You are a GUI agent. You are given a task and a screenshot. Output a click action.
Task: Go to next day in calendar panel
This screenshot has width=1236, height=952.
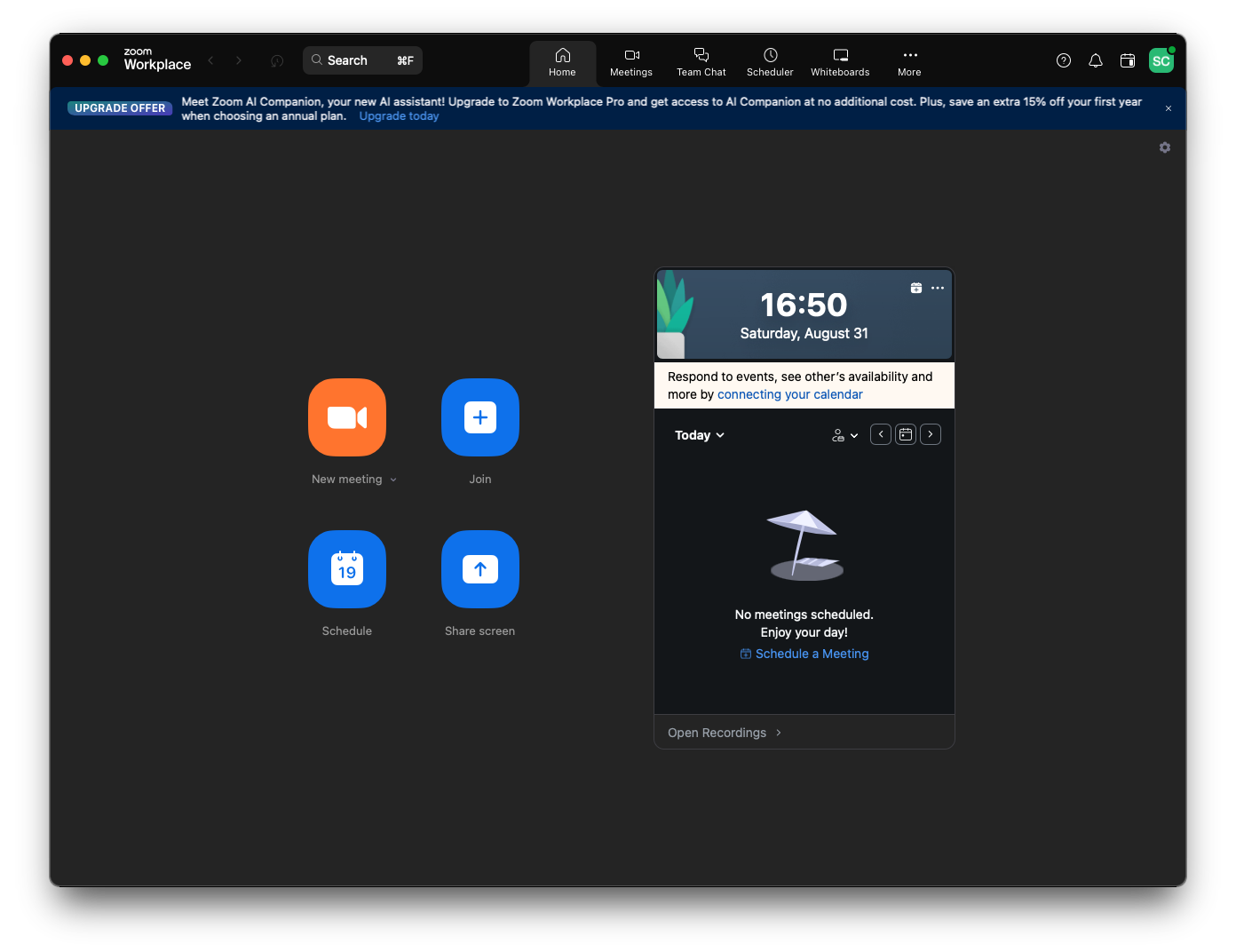point(931,434)
